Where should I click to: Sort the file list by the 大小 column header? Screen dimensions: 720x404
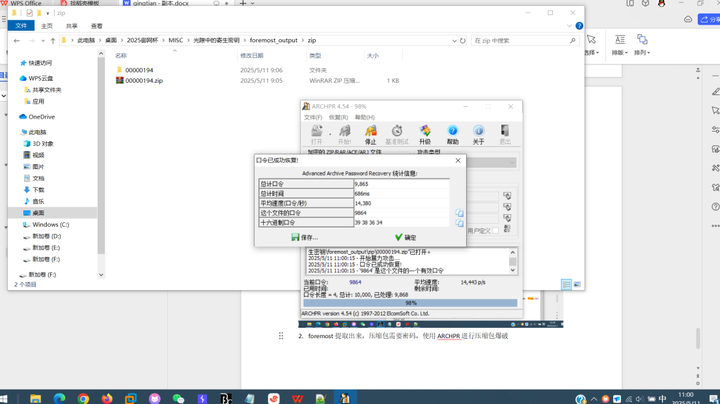373,56
